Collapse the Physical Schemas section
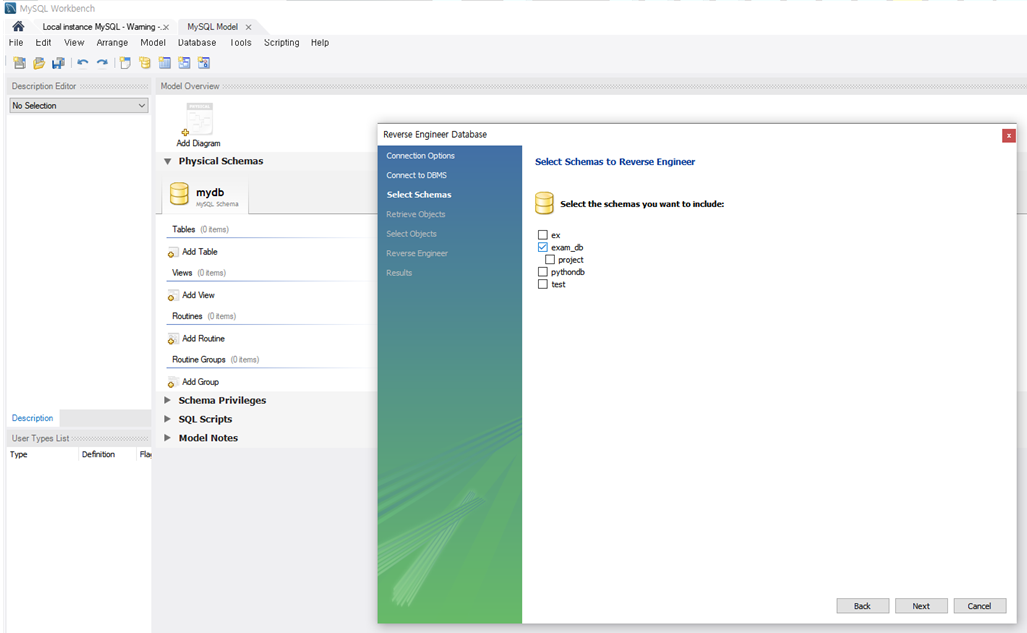The height and width of the screenshot is (633, 1027). tap(168, 161)
